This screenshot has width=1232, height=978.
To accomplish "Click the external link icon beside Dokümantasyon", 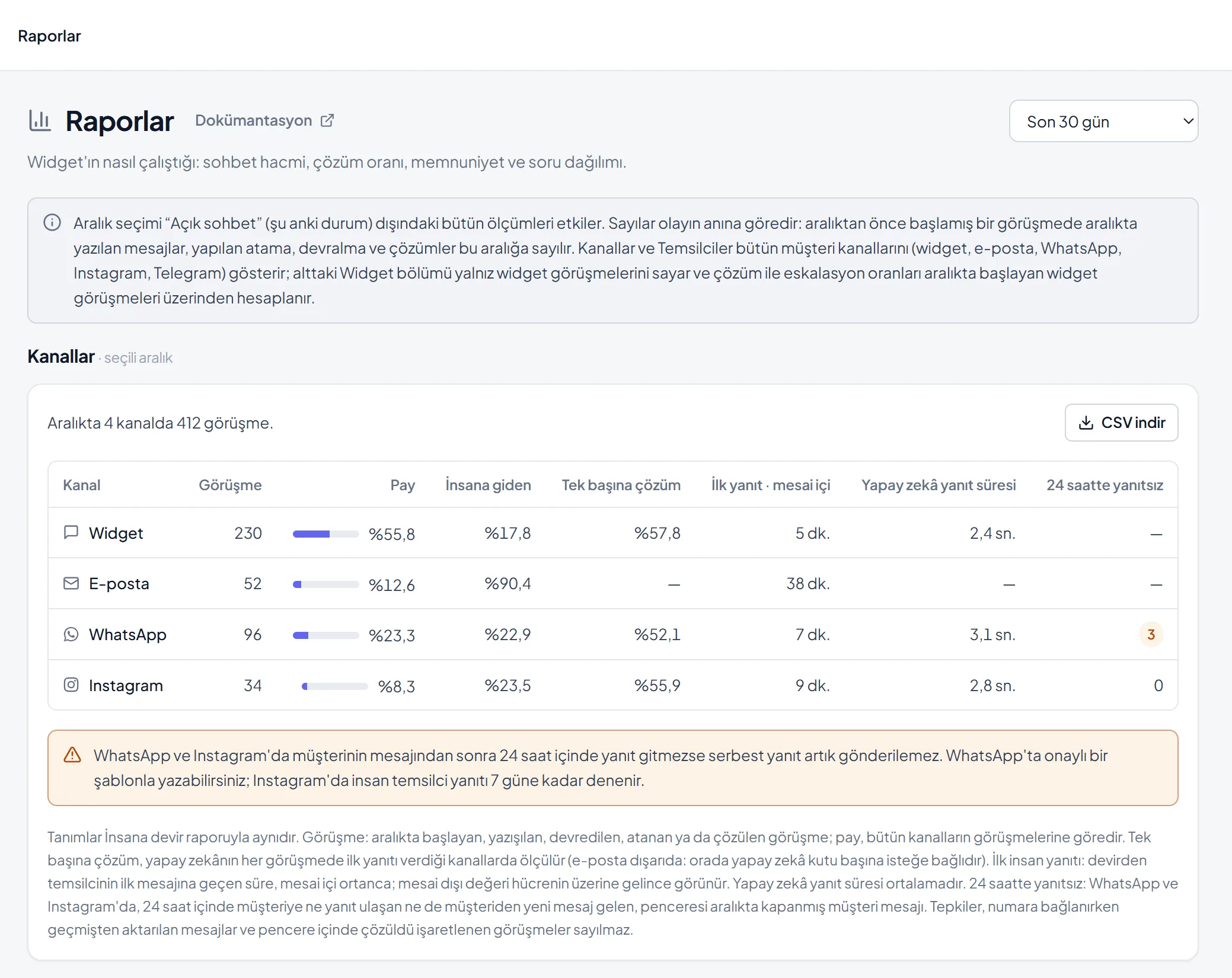I will [x=327, y=120].
